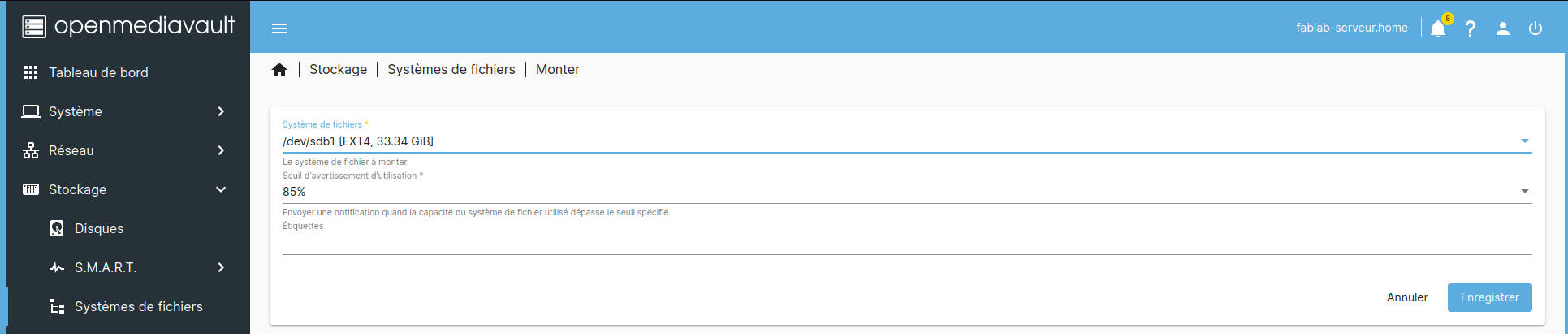Click the hamburger menu icon
Screen dimensions: 1568x334
tap(279, 28)
